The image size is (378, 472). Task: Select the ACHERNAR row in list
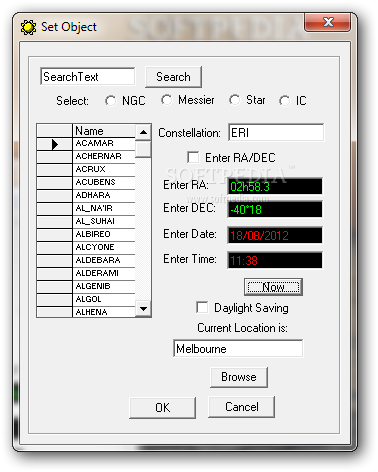pos(104,156)
